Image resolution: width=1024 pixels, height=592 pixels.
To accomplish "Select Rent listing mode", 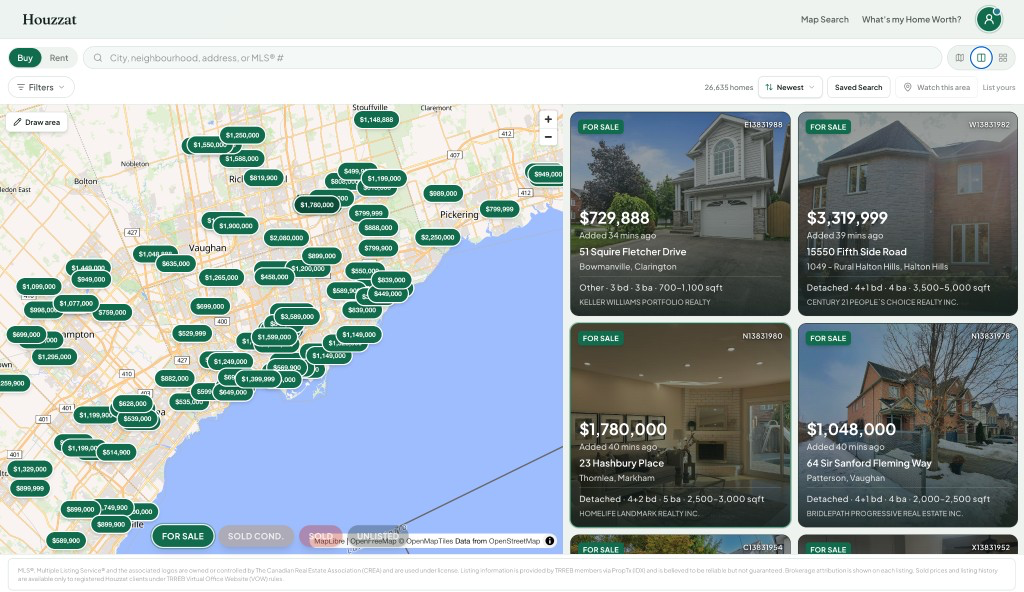I will [x=59, y=58].
